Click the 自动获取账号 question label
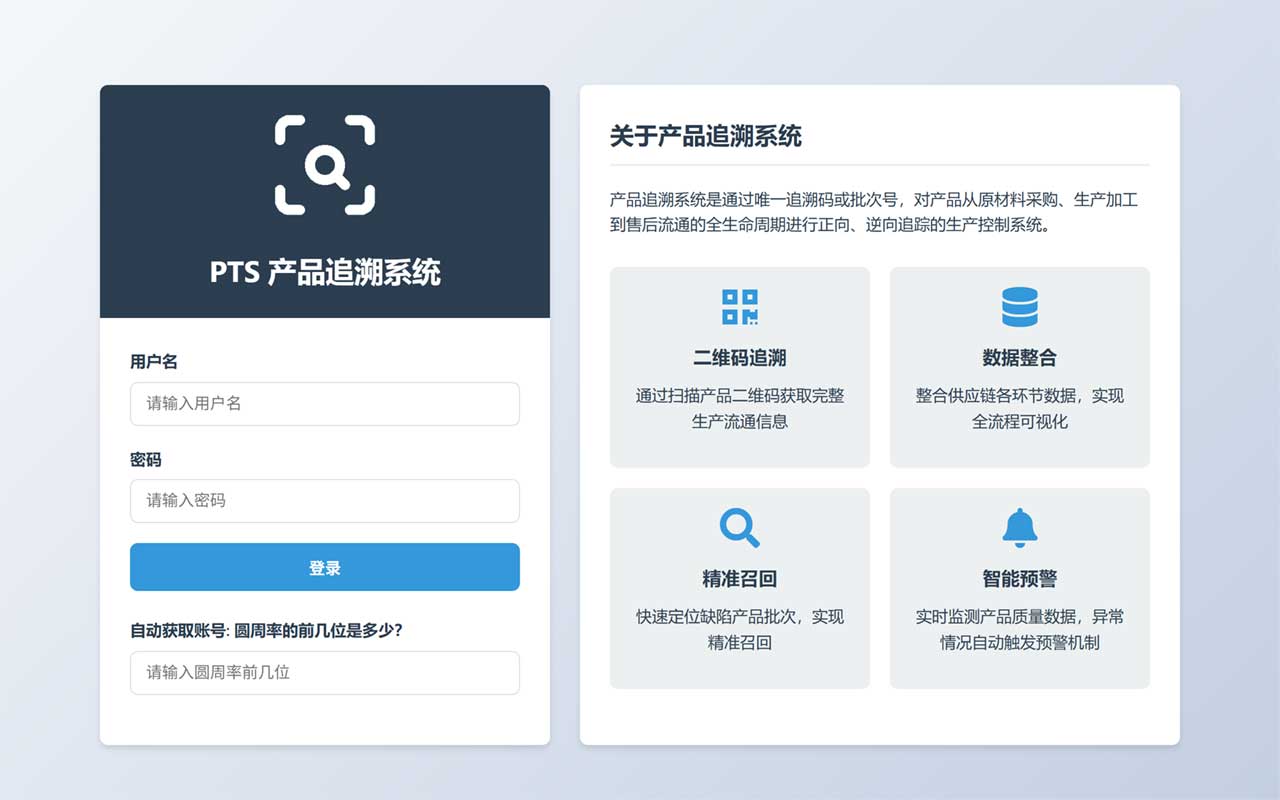The width and height of the screenshot is (1280, 800). pos(266,631)
